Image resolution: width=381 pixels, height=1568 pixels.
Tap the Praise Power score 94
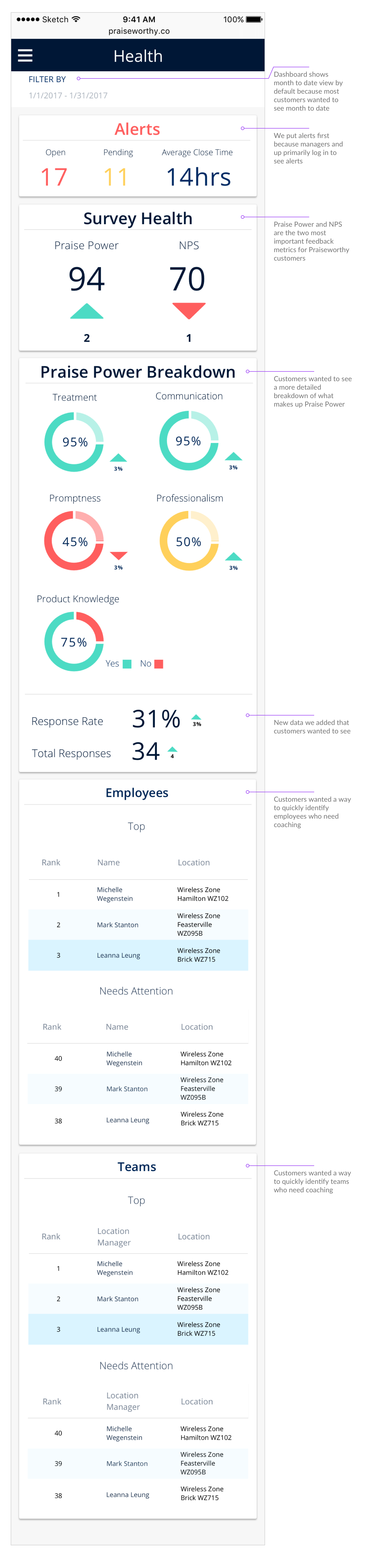tap(87, 279)
